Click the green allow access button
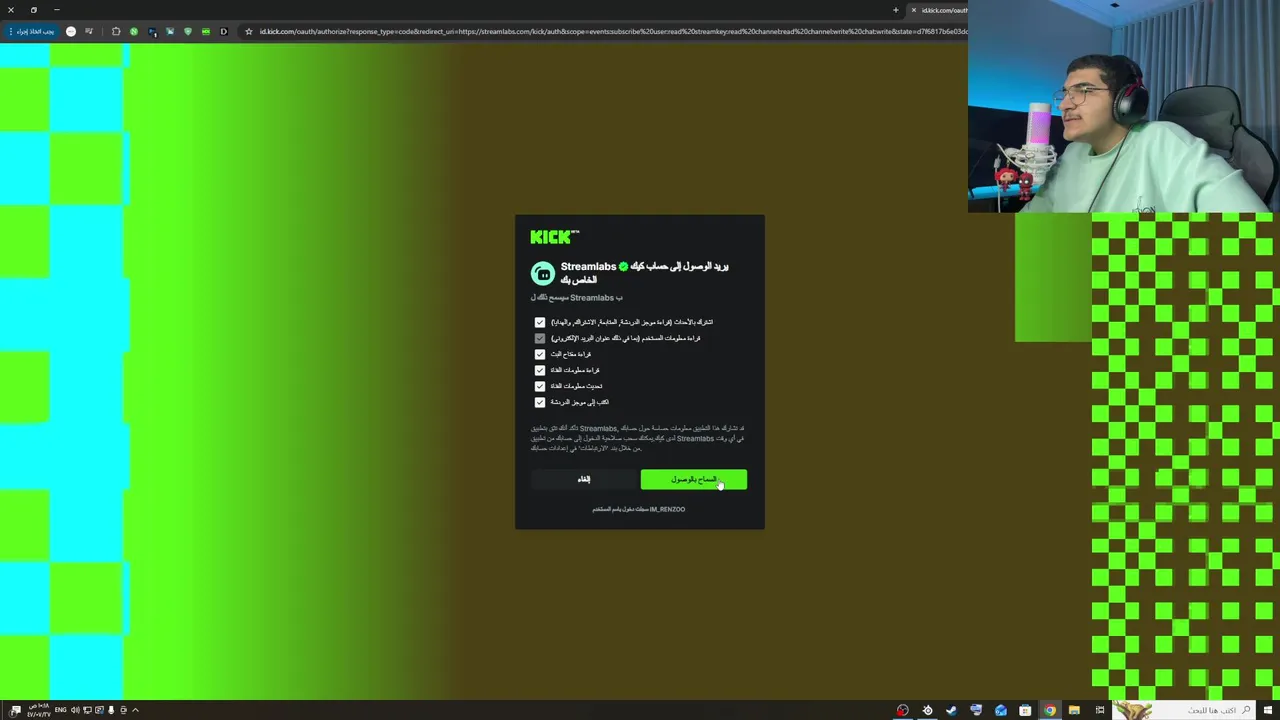The height and width of the screenshot is (720, 1280). coord(693,480)
